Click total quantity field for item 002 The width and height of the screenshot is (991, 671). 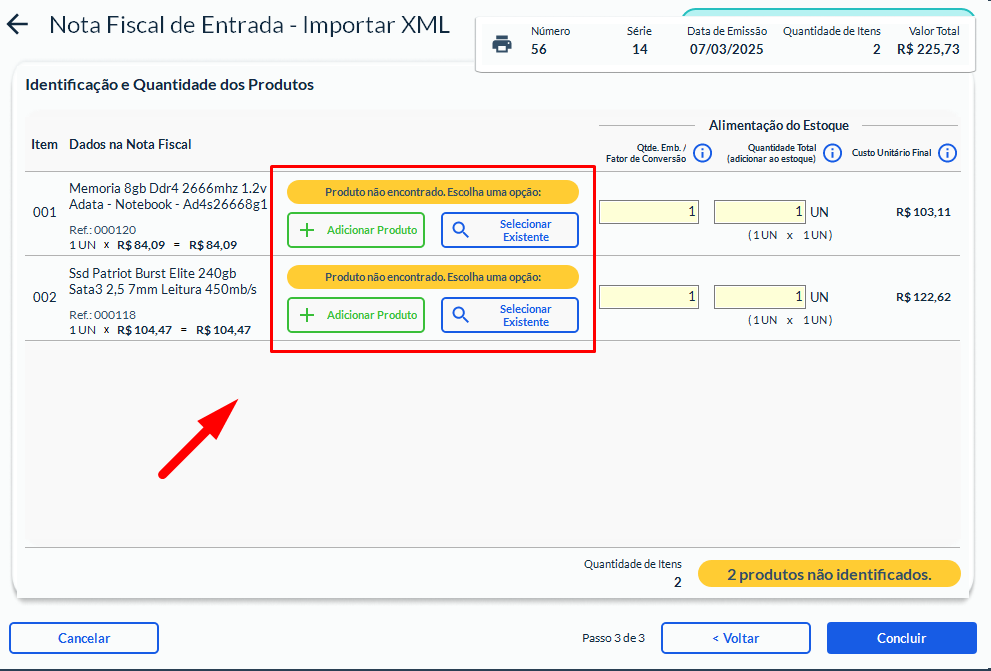coord(759,297)
